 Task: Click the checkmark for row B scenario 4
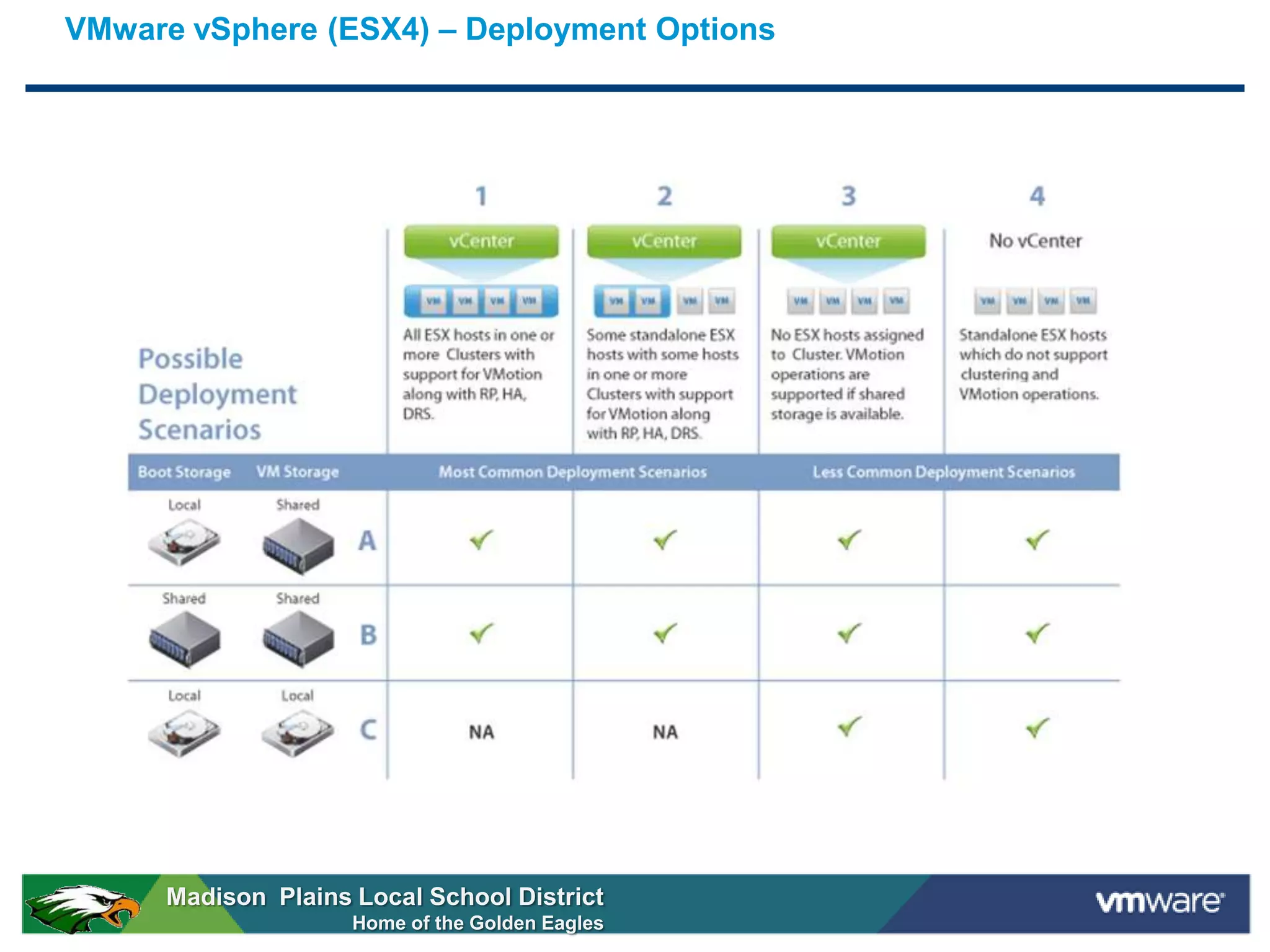(x=1037, y=633)
